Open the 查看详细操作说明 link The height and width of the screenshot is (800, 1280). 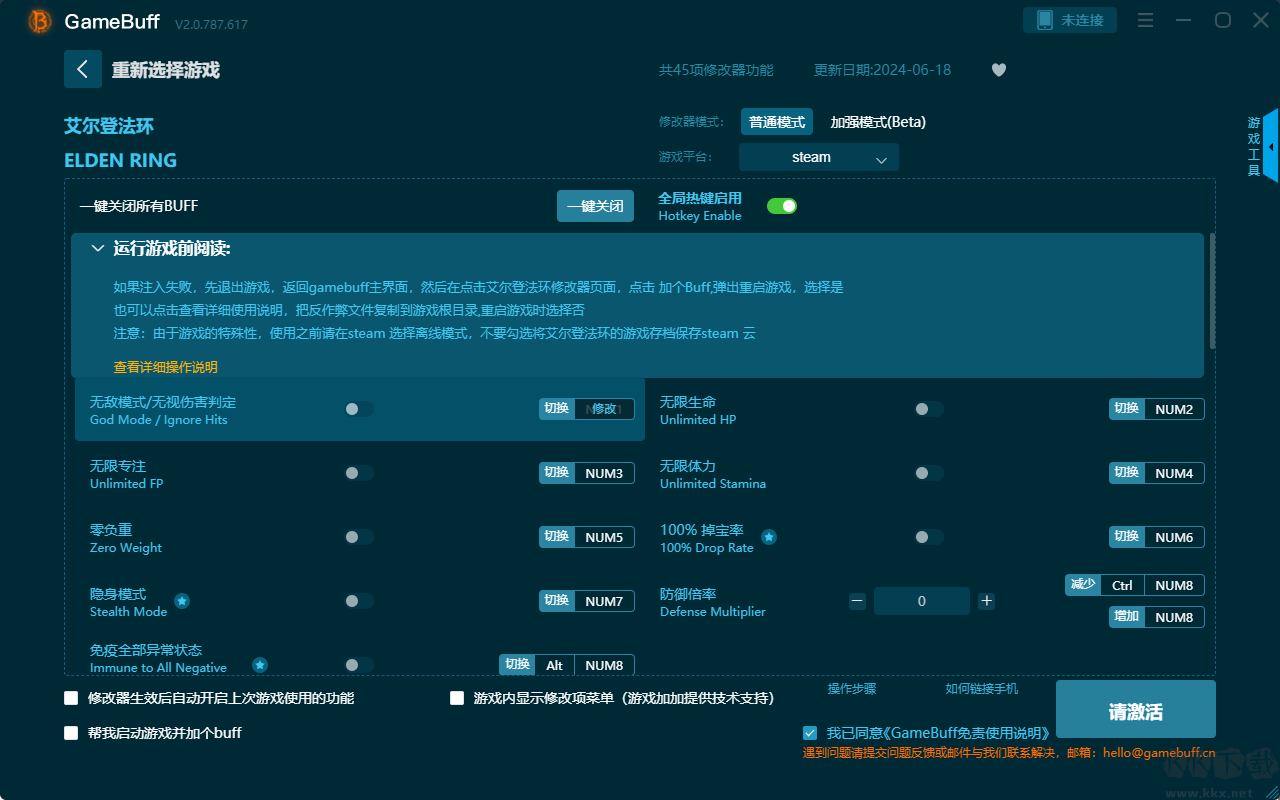pos(165,367)
